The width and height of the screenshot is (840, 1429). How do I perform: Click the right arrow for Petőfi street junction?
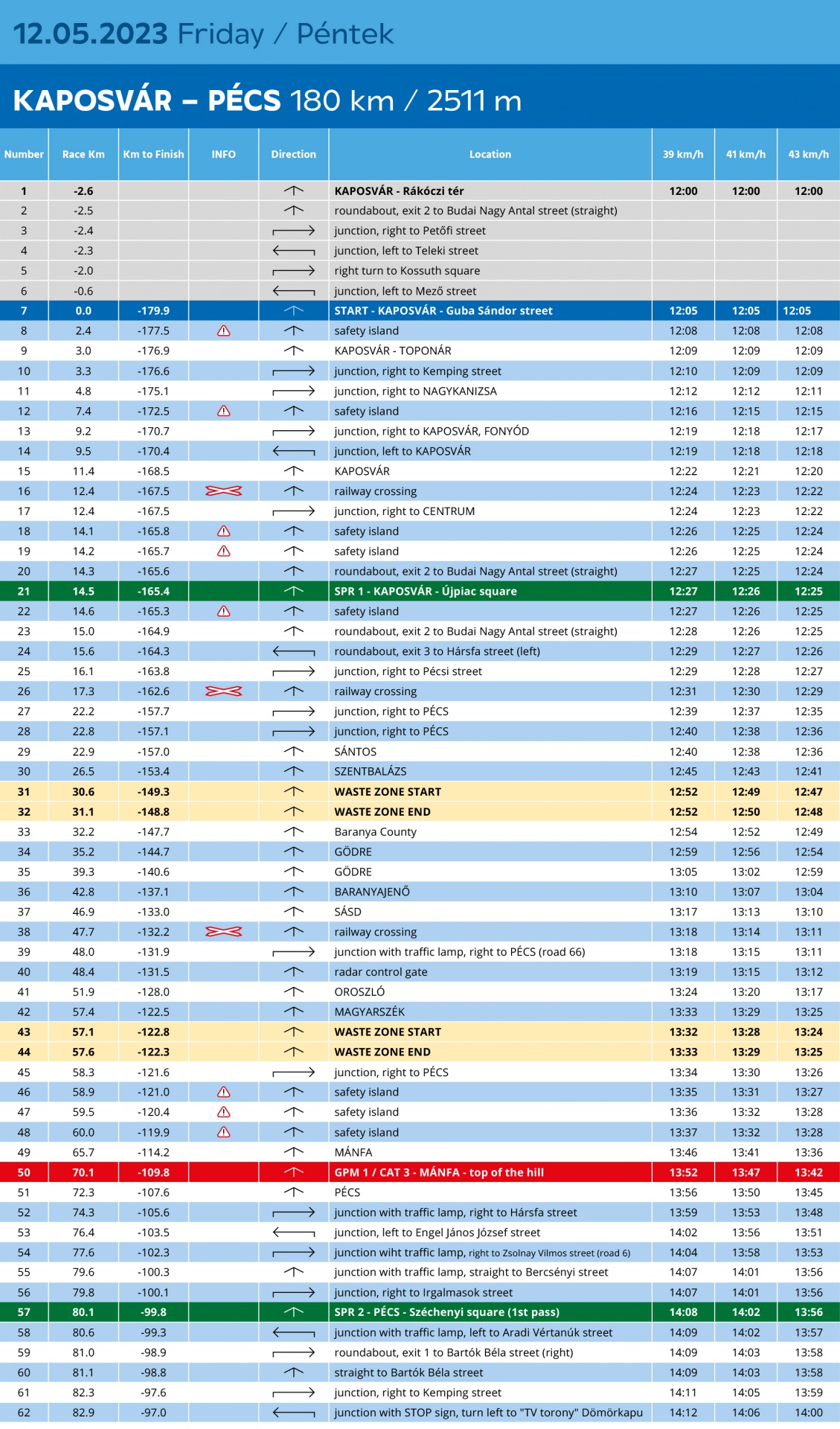click(x=293, y=231)
